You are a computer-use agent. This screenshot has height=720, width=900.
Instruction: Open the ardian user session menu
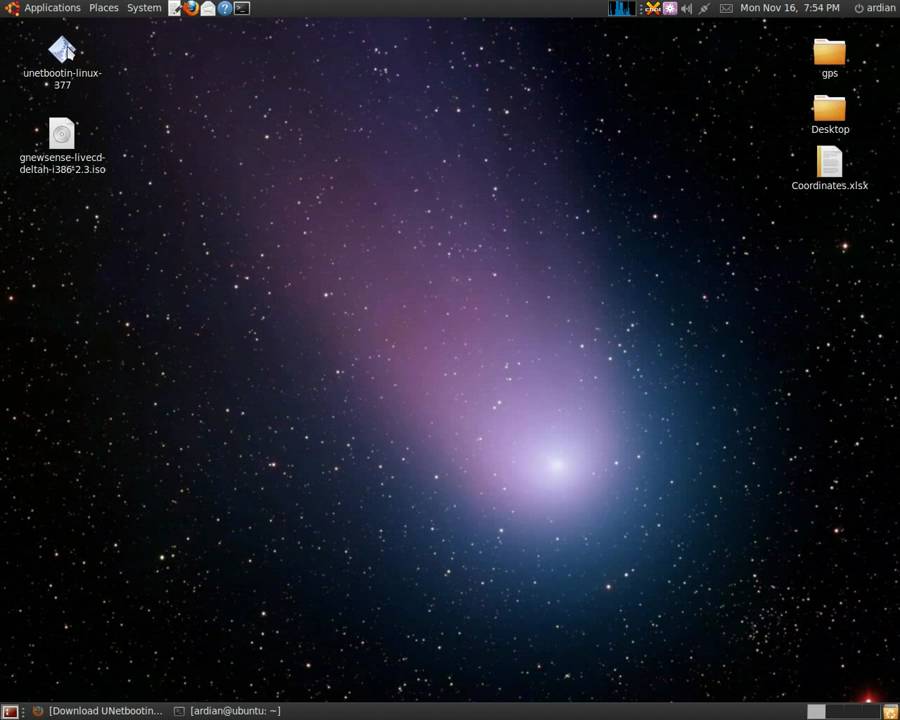[x=875, y=8]
